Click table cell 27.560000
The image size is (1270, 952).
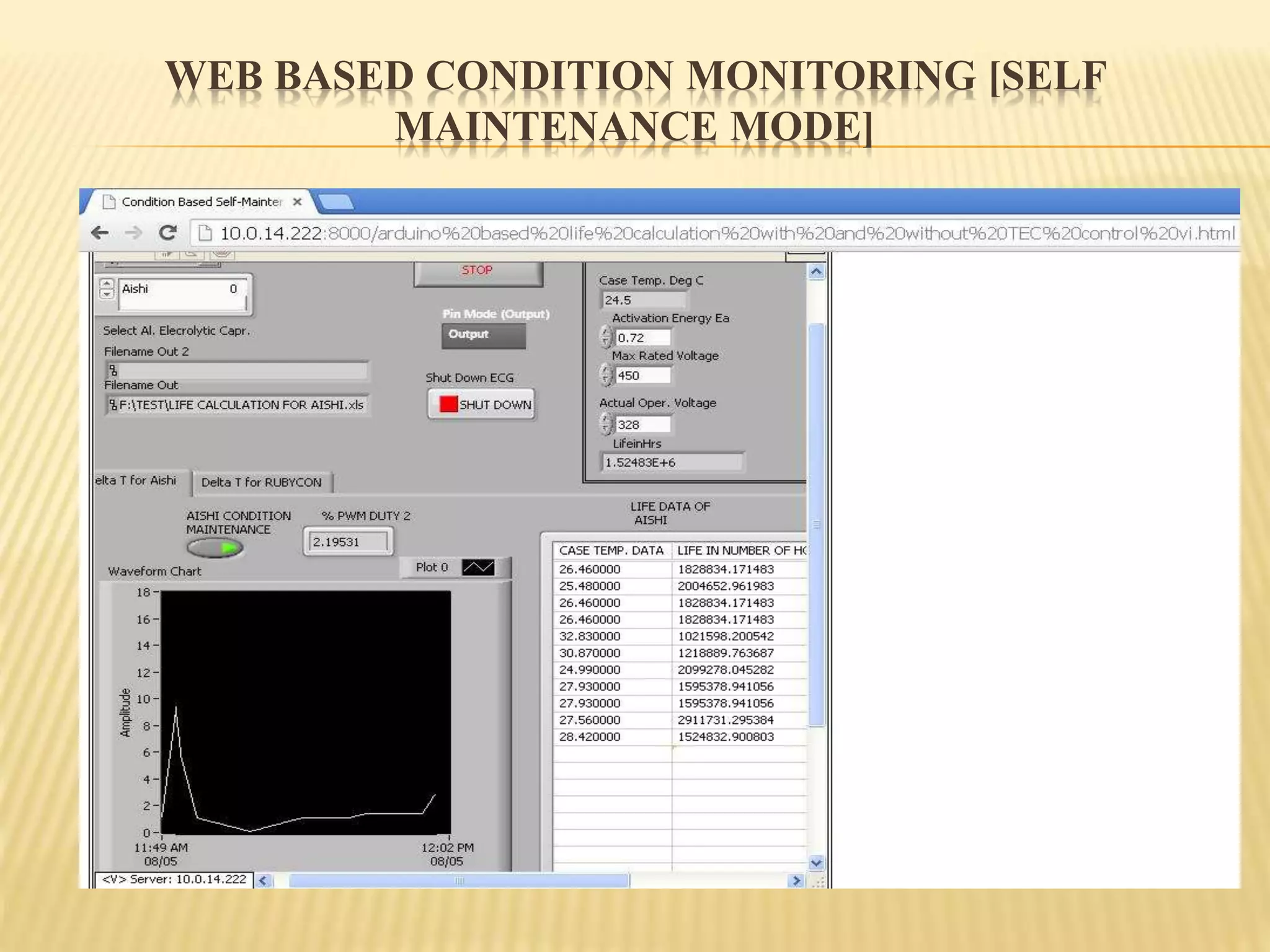[x=612, y=720]
